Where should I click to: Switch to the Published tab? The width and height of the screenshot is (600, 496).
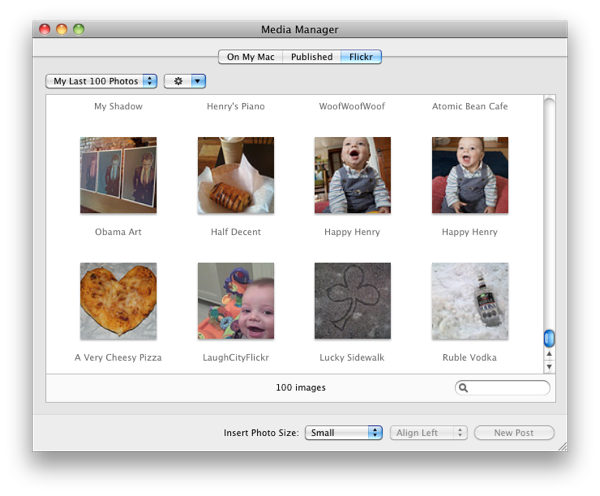pos(311,57)
